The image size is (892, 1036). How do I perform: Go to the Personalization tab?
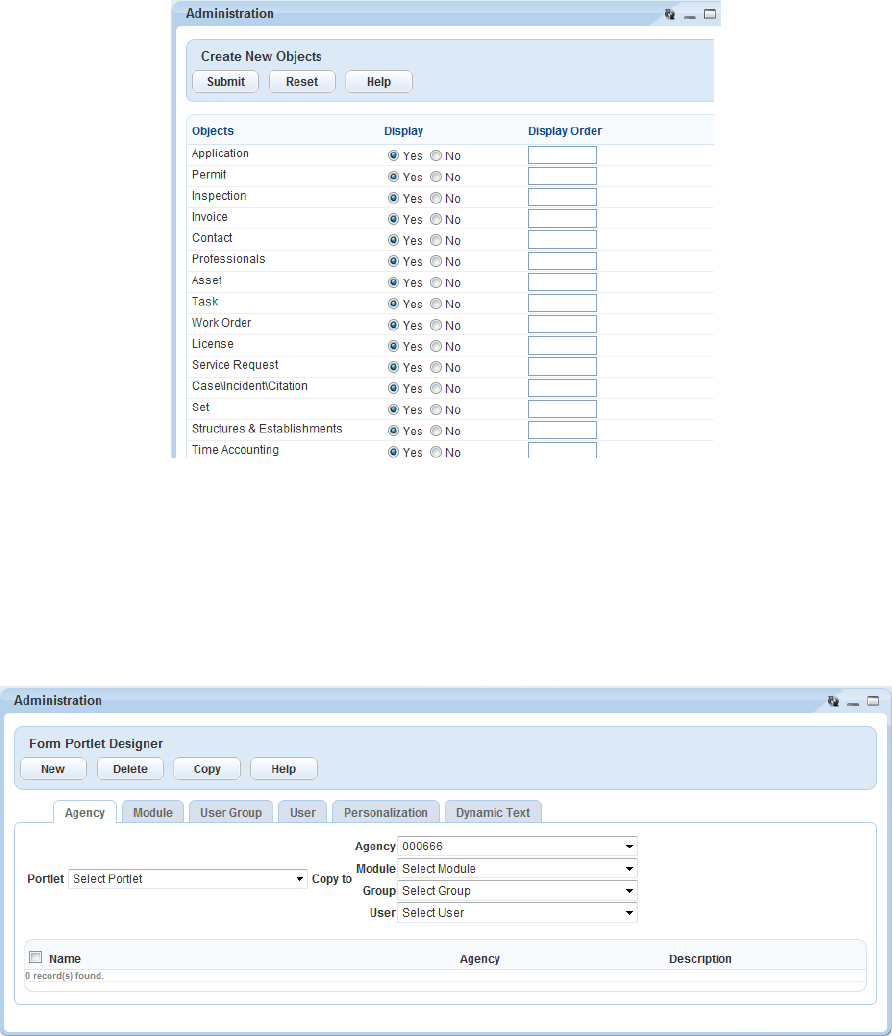(x=386, y=813)
